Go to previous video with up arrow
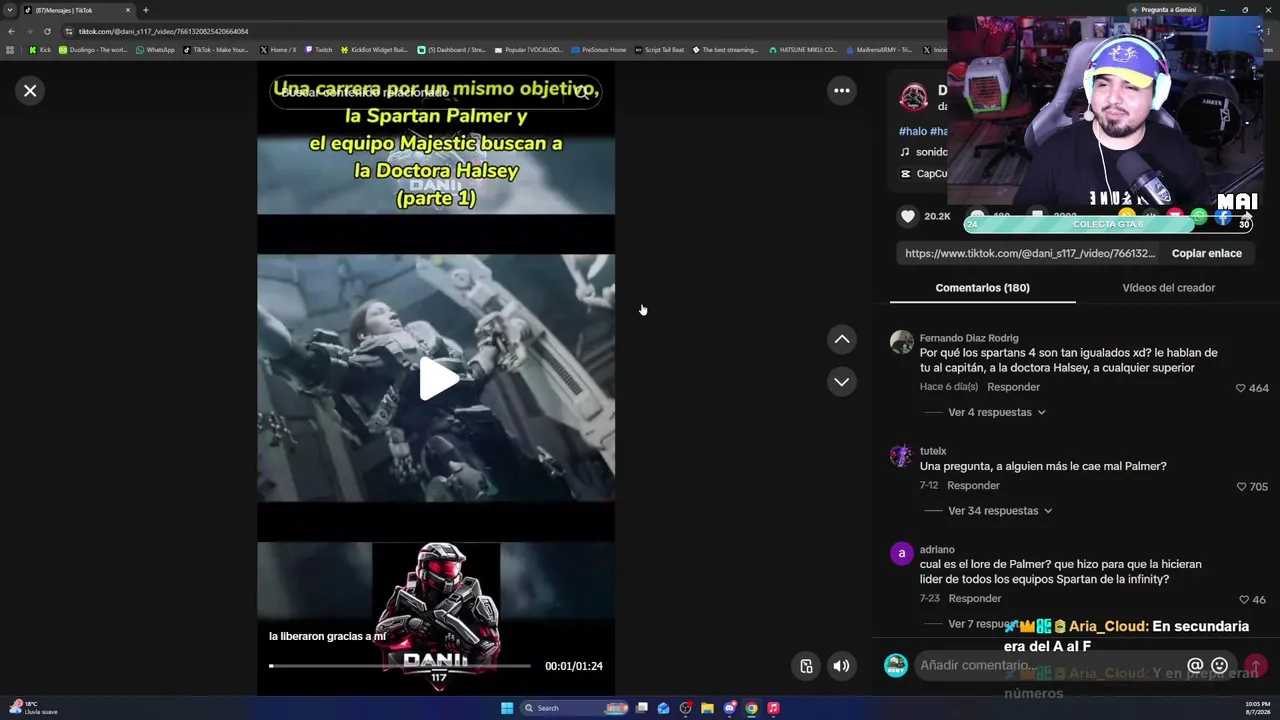This screenshot has width=1280, height=720. click(x=842, y=340)
